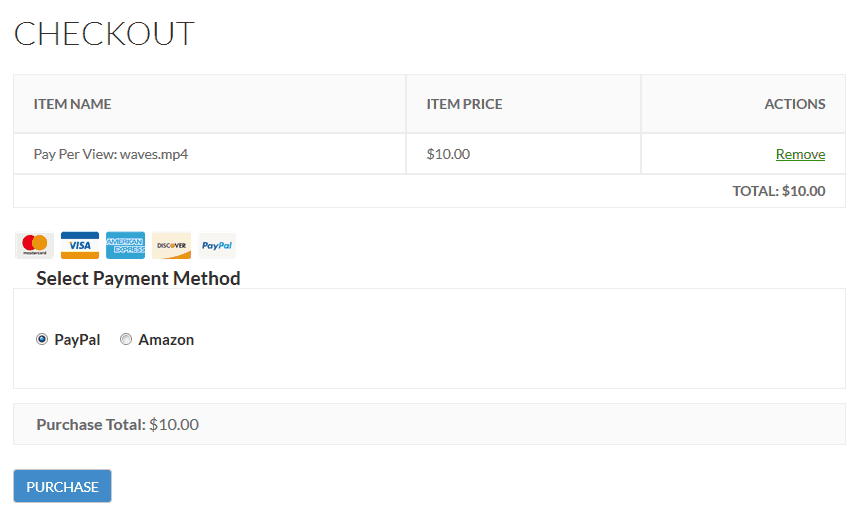Select the Amazon radio button
864x521 pixels.
coord(126,339)
